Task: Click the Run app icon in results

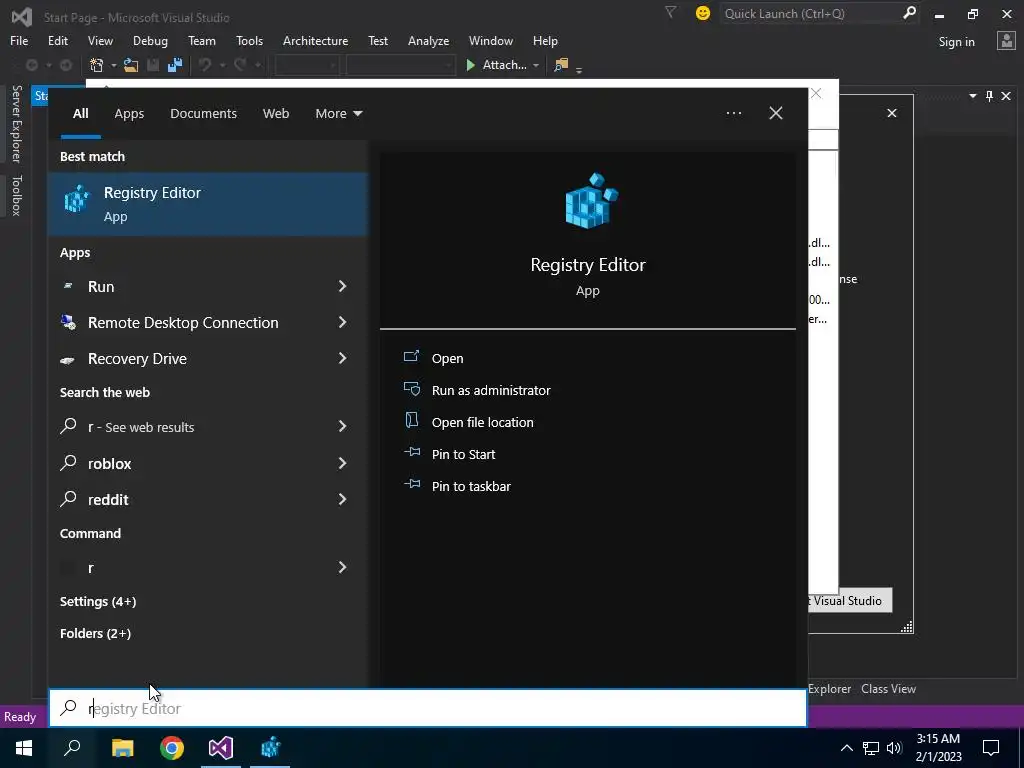Action: (68, 286)
